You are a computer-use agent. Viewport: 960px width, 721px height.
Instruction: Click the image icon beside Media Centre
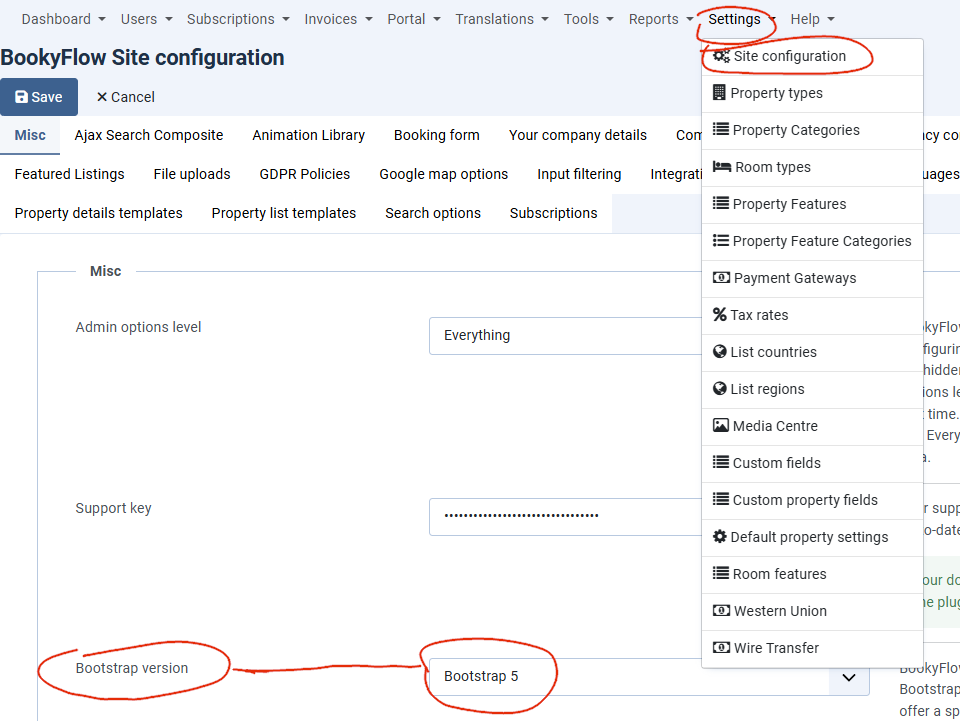pyautogui.click(x=721, y=425)
